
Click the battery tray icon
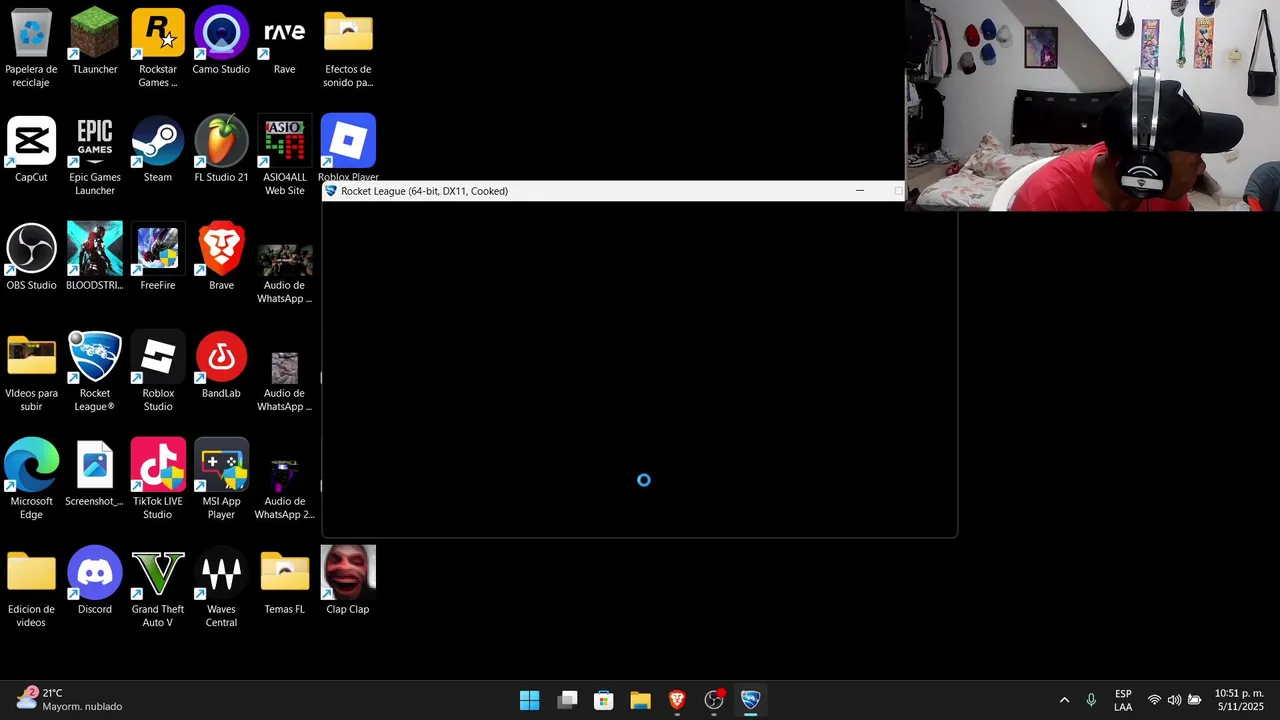coord(1194,700)
